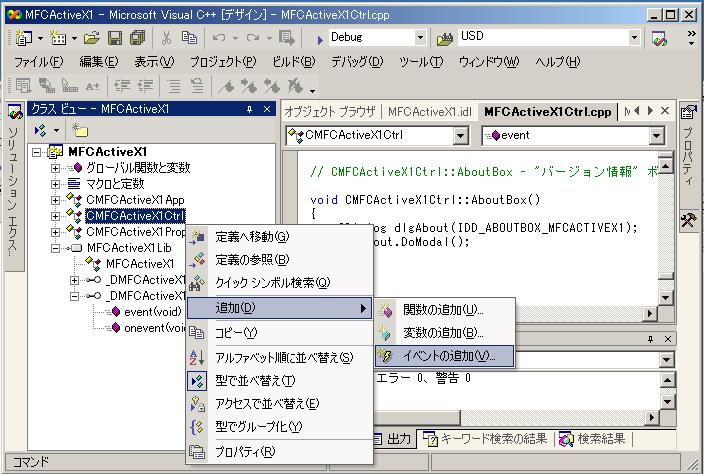Open the USD find combo dropdown
704x474 pixels.
[634, 38]
